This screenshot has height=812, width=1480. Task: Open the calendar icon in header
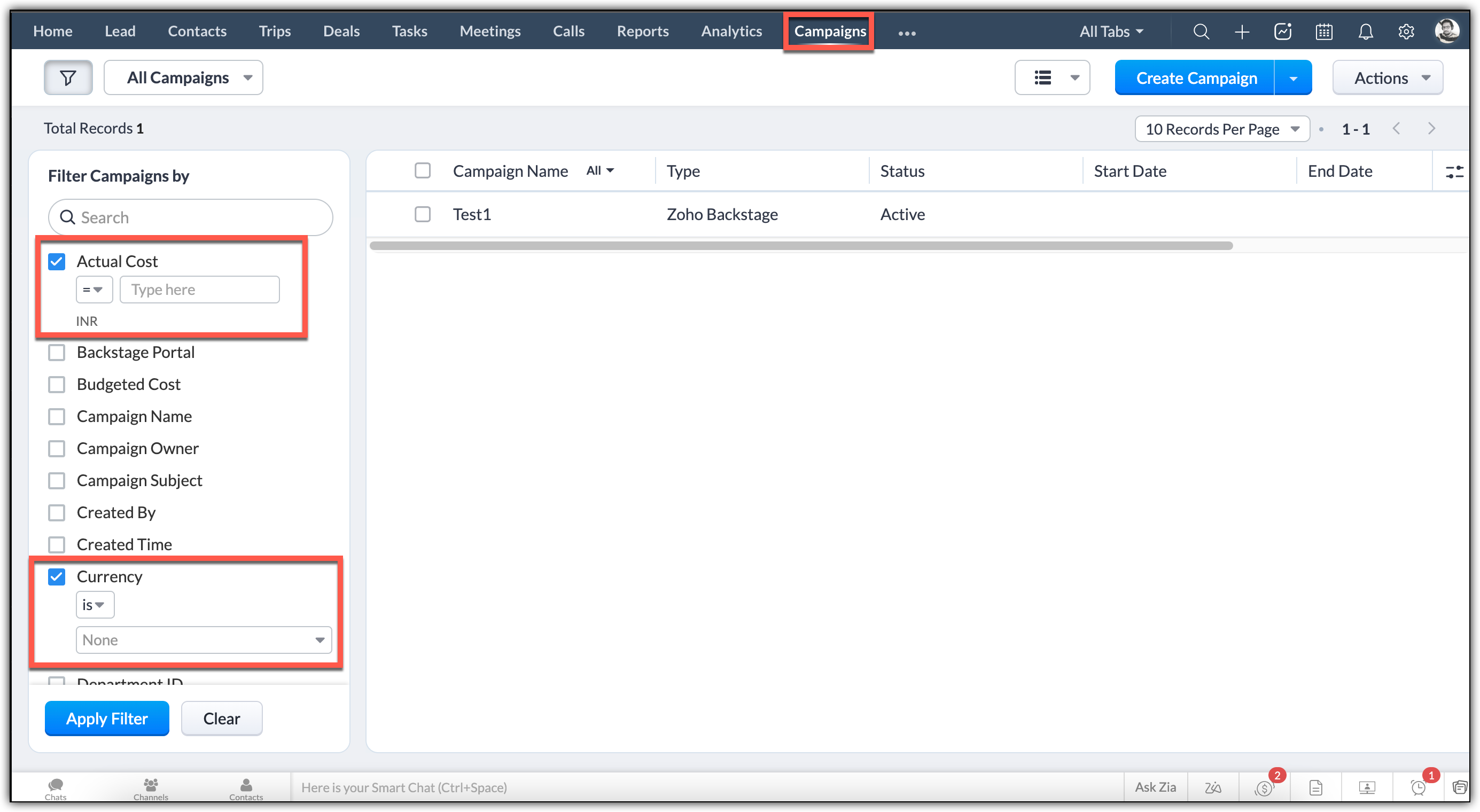[x=1324, y=32]
